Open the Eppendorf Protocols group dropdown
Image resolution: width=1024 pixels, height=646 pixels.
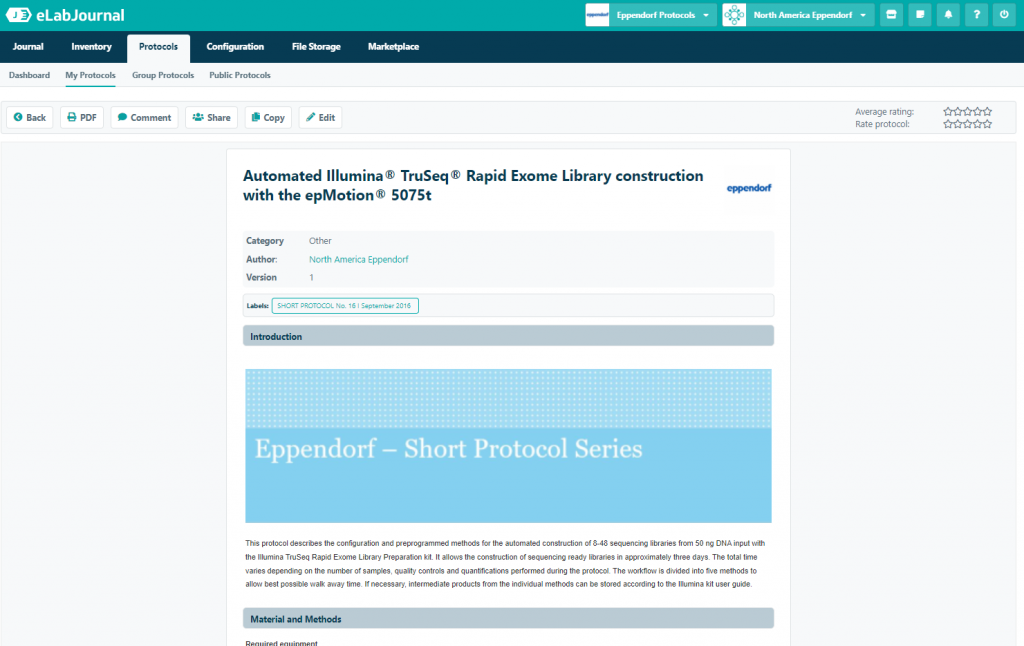663,14
